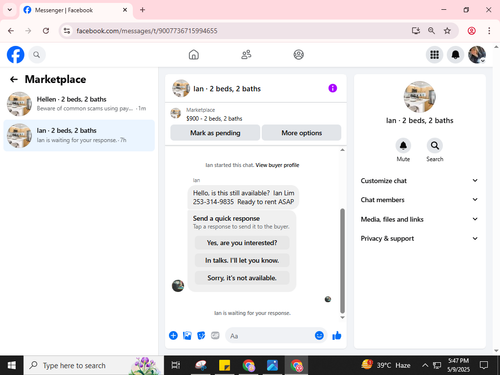Click purple conversation information icon
500x375 pixels.
[x=333, y=88]
